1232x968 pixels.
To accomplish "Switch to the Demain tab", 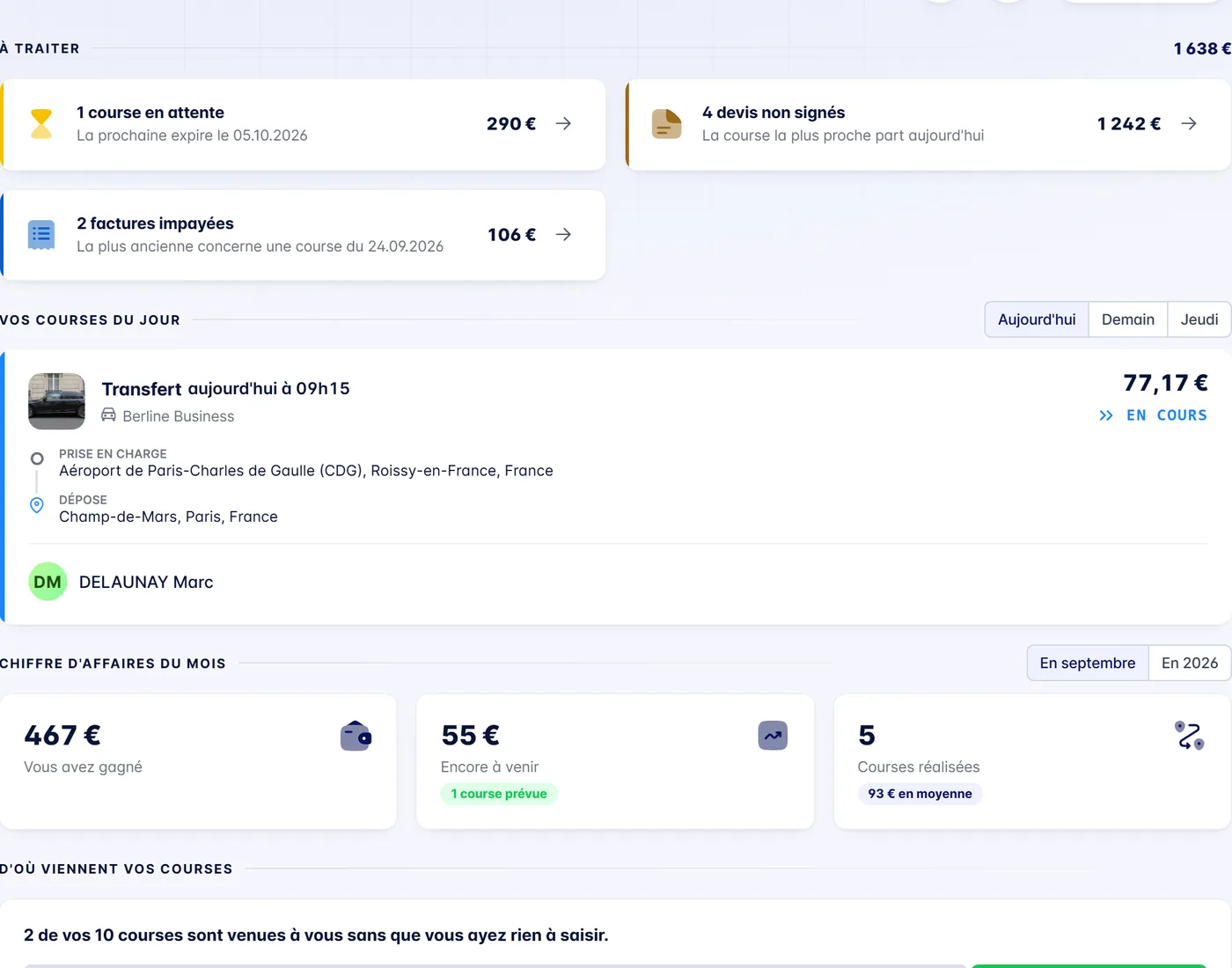I will coord(1128,319).
